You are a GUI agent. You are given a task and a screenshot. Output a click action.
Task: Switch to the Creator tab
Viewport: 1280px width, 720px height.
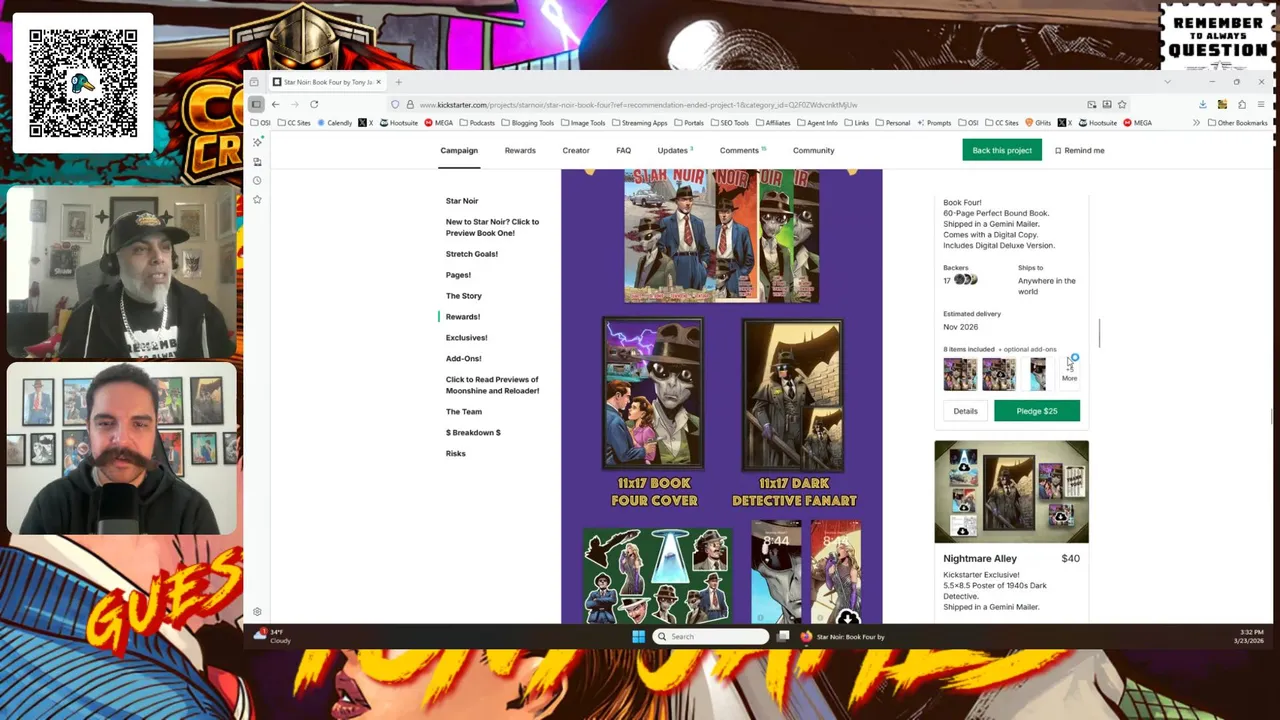point(576,150)
